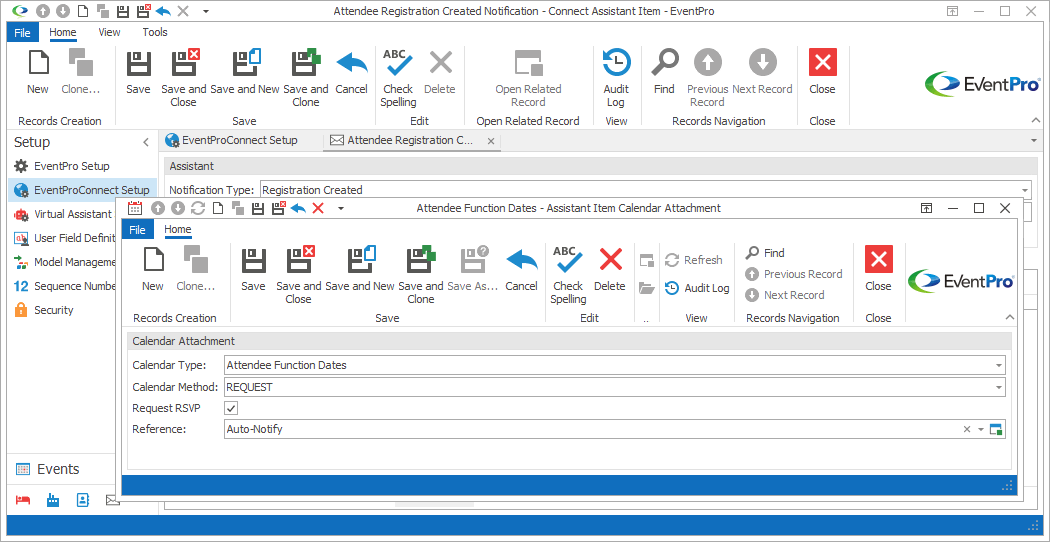Open the Events navigation group
1050x542 pixels.
[x=62, y=469]
